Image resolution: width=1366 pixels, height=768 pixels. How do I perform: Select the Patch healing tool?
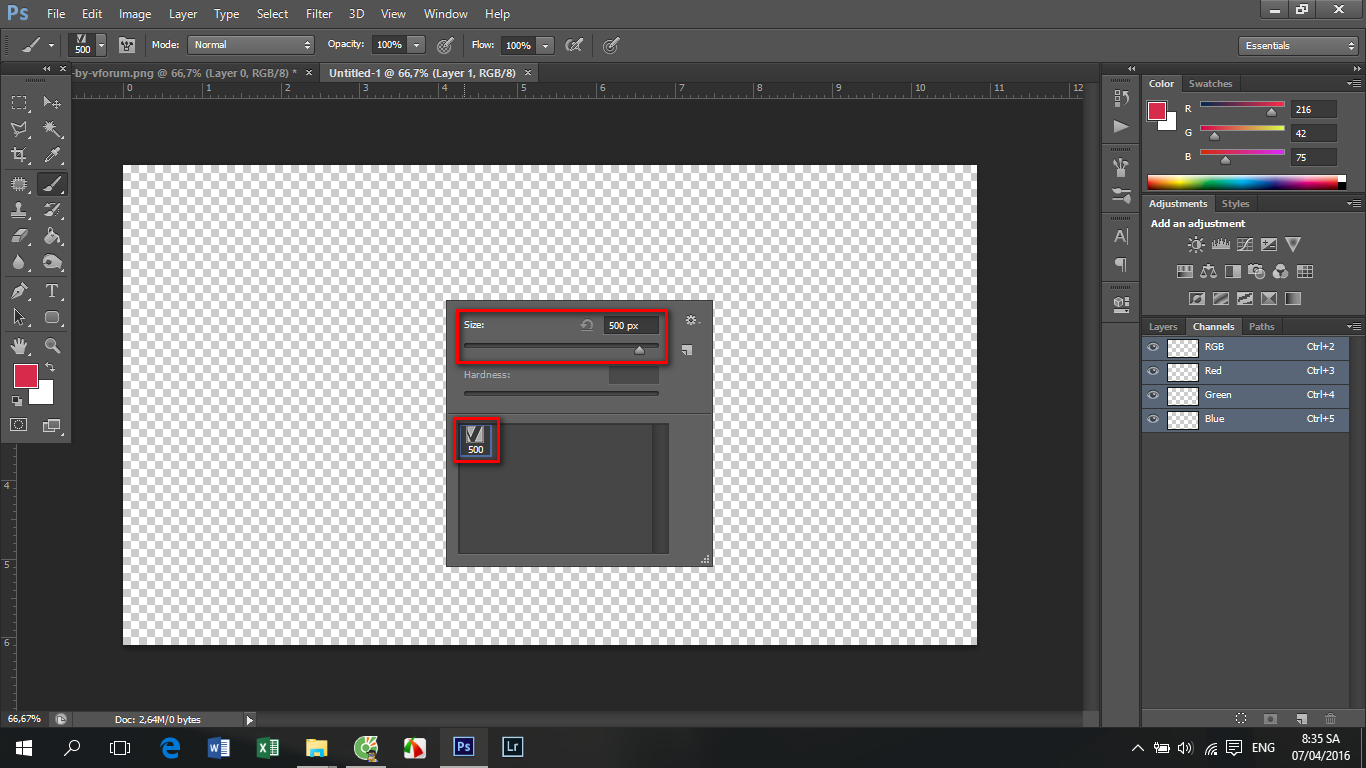click(x=19, y=184)
